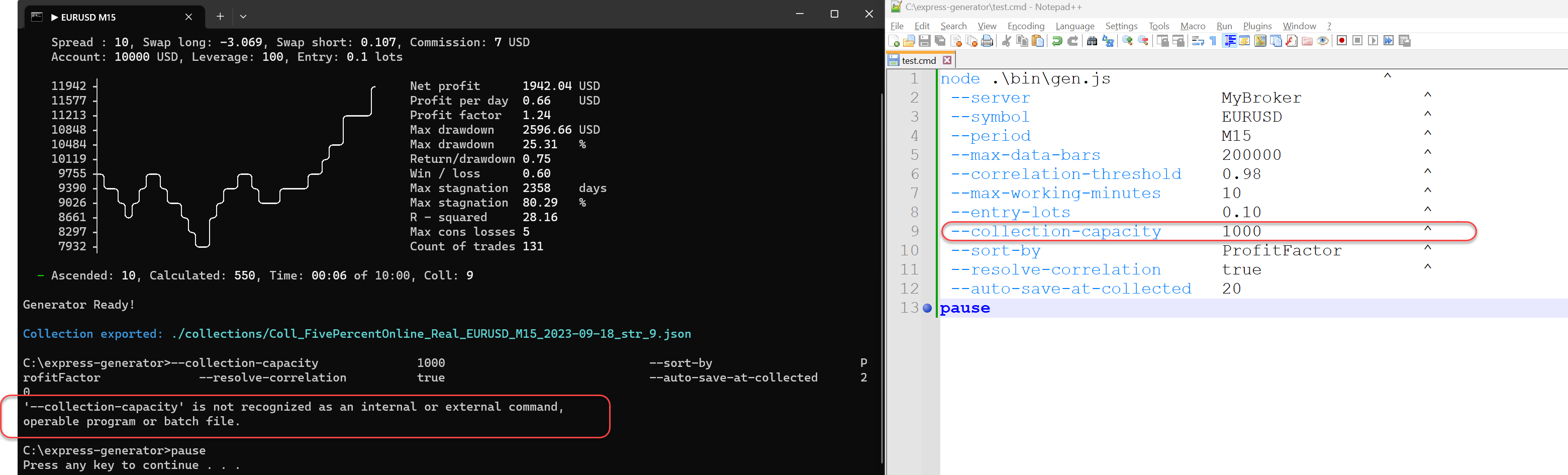Open the Edit menu
This screenshot has height=475, width=1568.
pyautogui.click(x=922, y=26)
